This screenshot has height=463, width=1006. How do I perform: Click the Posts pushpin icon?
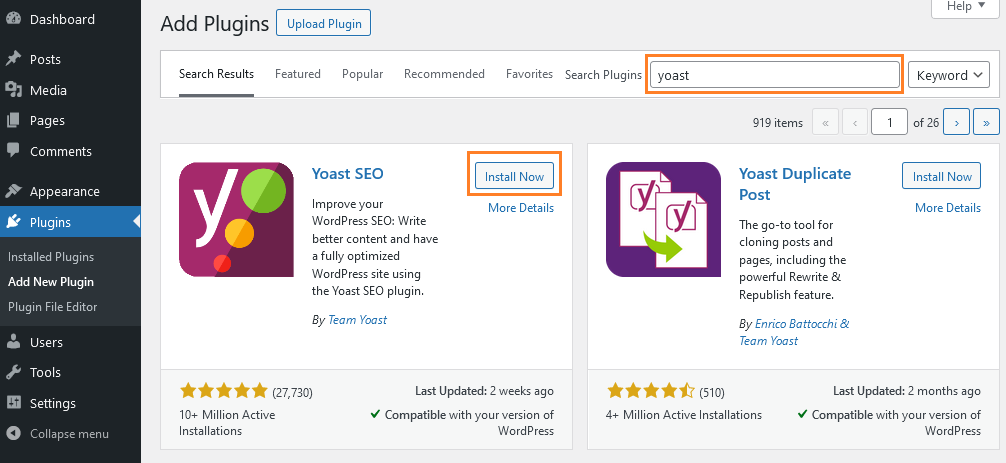click(x=13, y=59)
